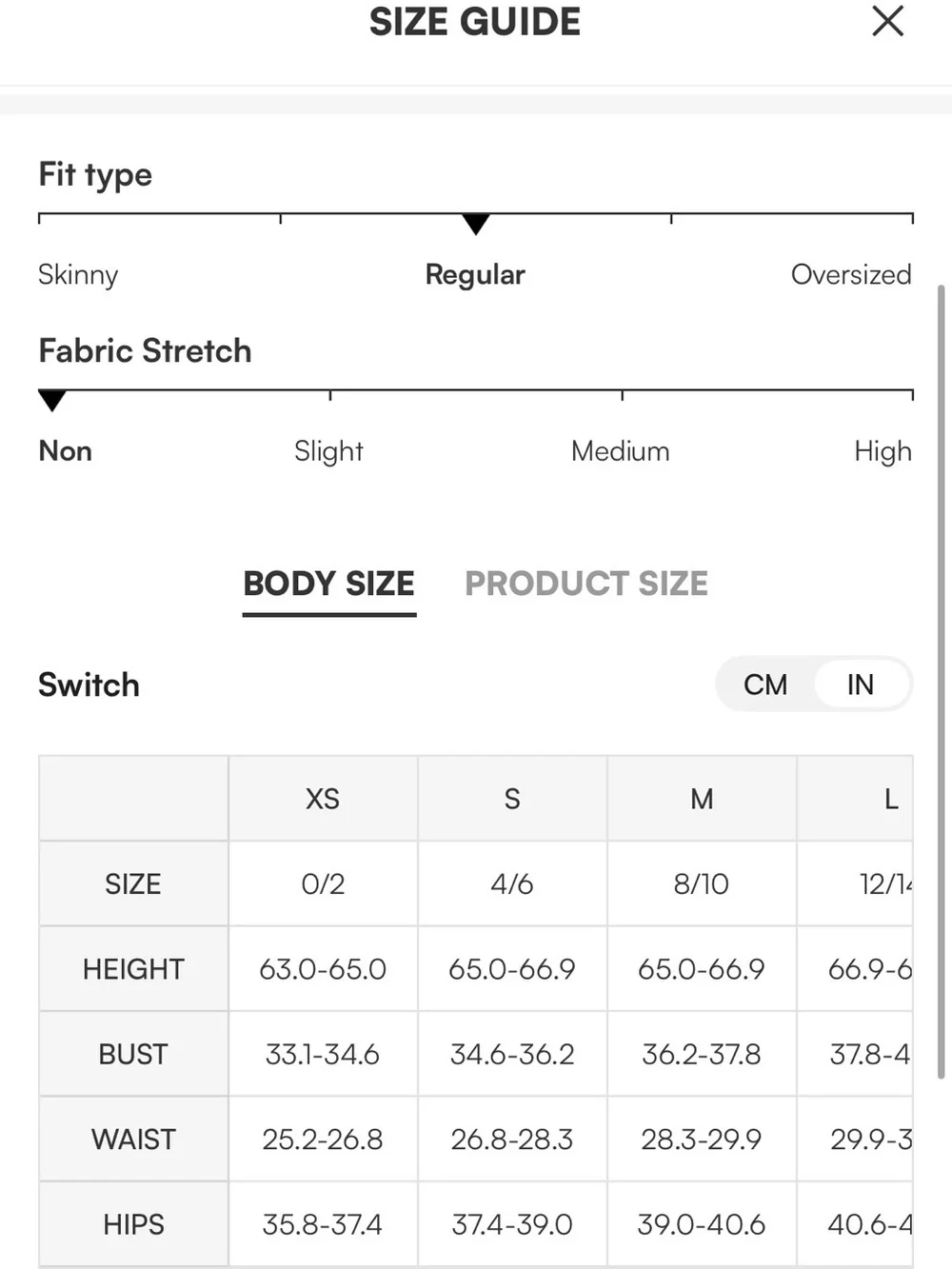Click the XS column header

[x=323, y=799]
